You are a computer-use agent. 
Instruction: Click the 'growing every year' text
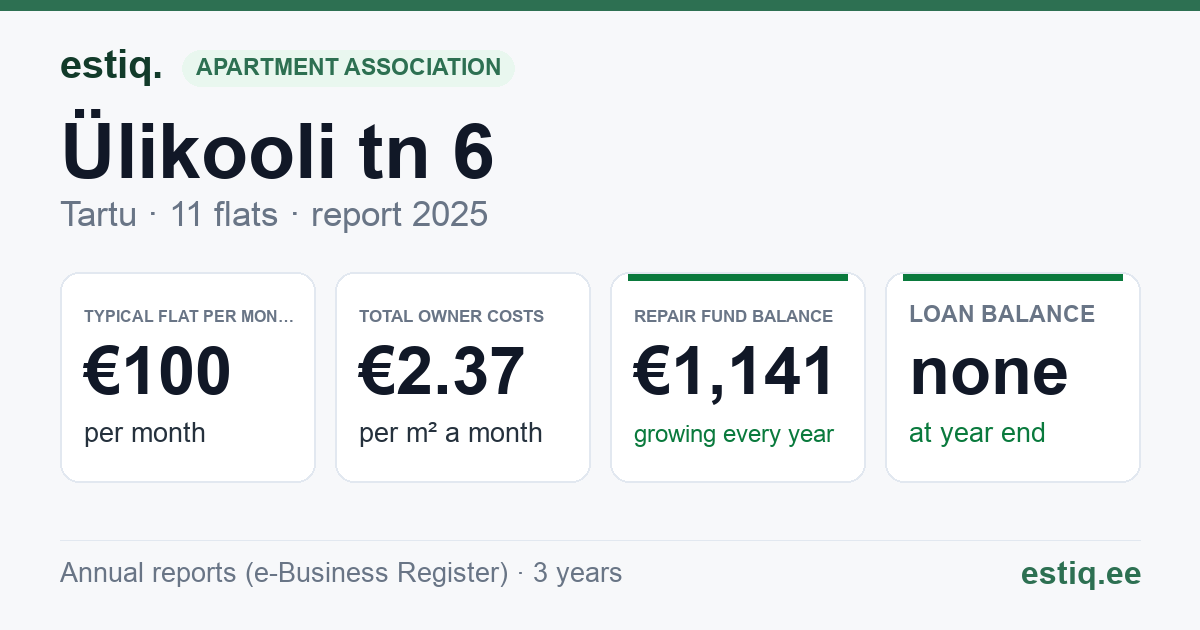734,434
